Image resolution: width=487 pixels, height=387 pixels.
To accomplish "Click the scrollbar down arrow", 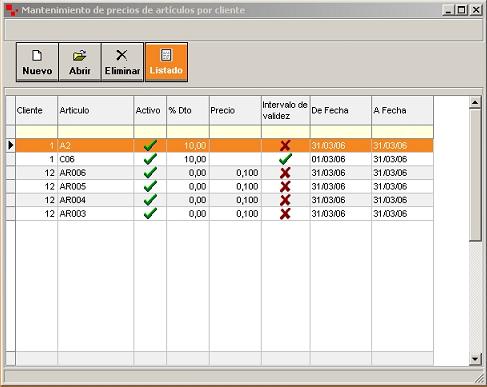I will [x=475, y=359].
